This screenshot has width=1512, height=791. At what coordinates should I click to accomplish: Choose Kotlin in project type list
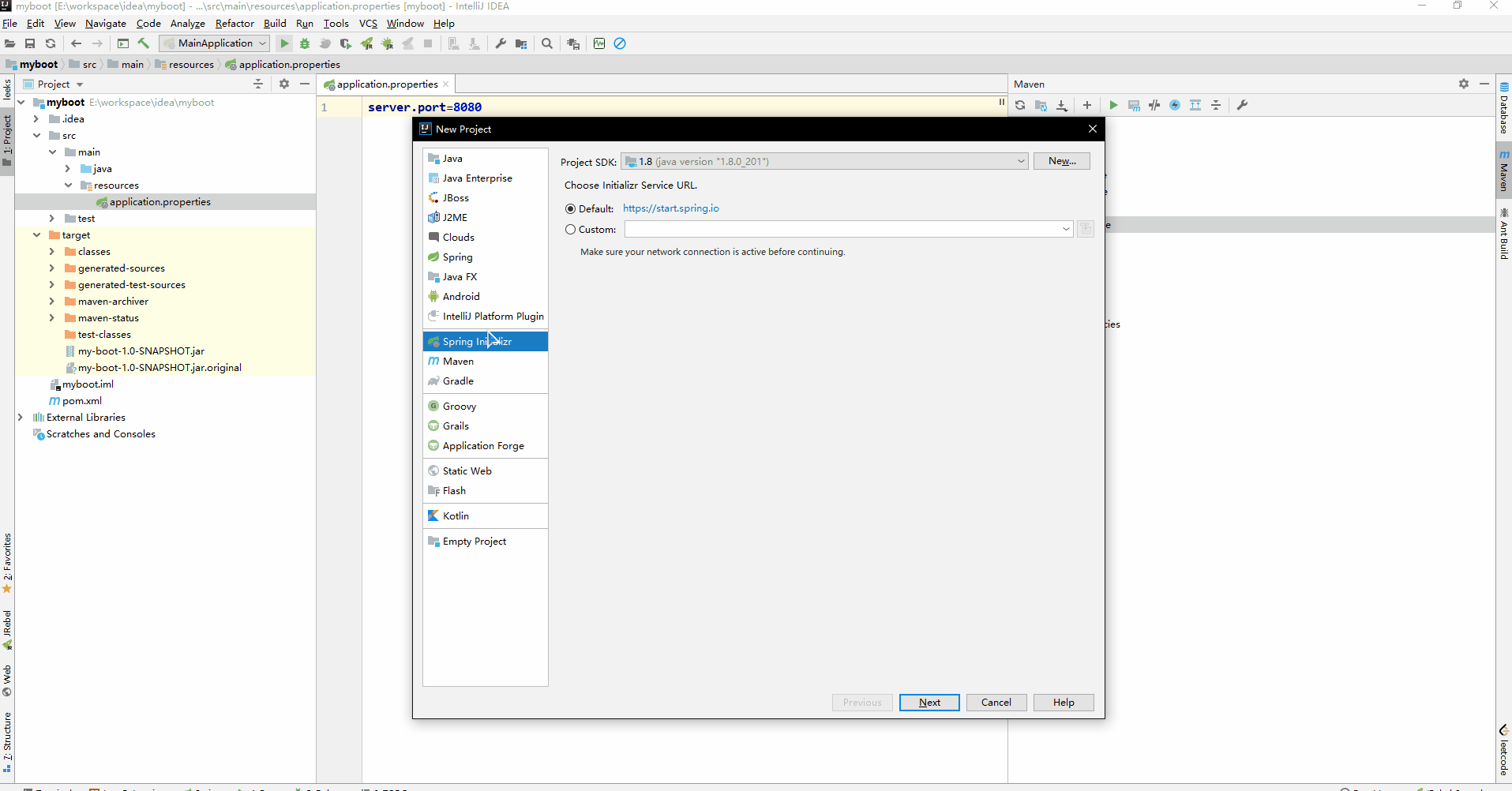click(x=486, y=516)
